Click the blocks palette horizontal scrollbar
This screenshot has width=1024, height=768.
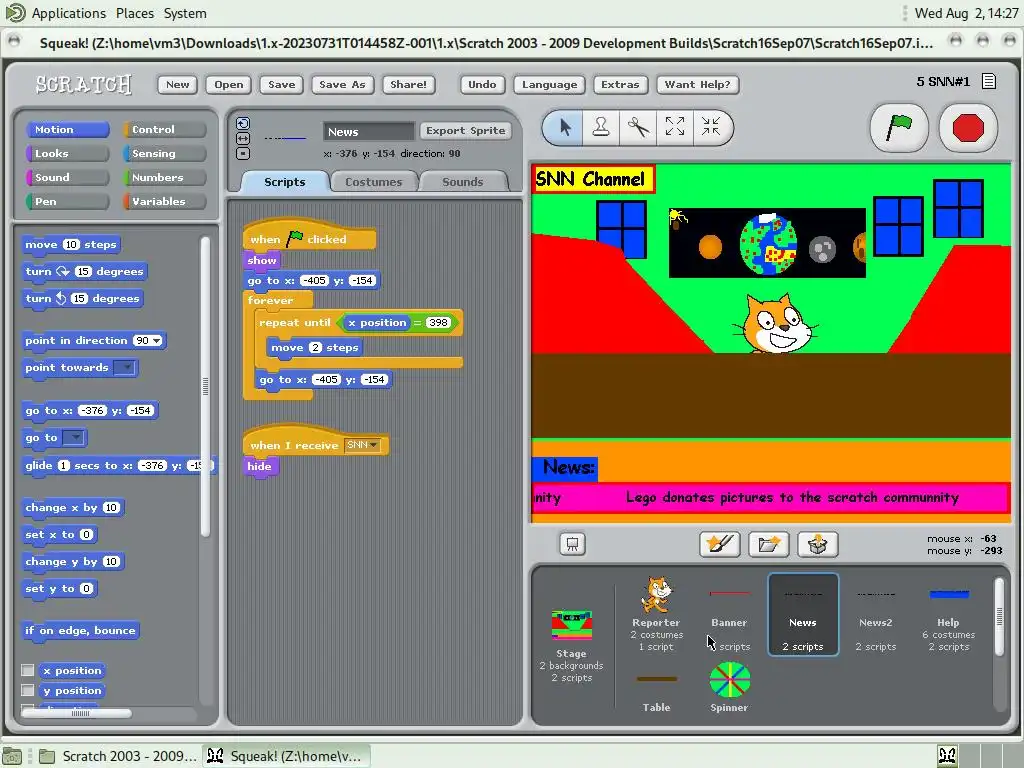click(x=76, y=713)
